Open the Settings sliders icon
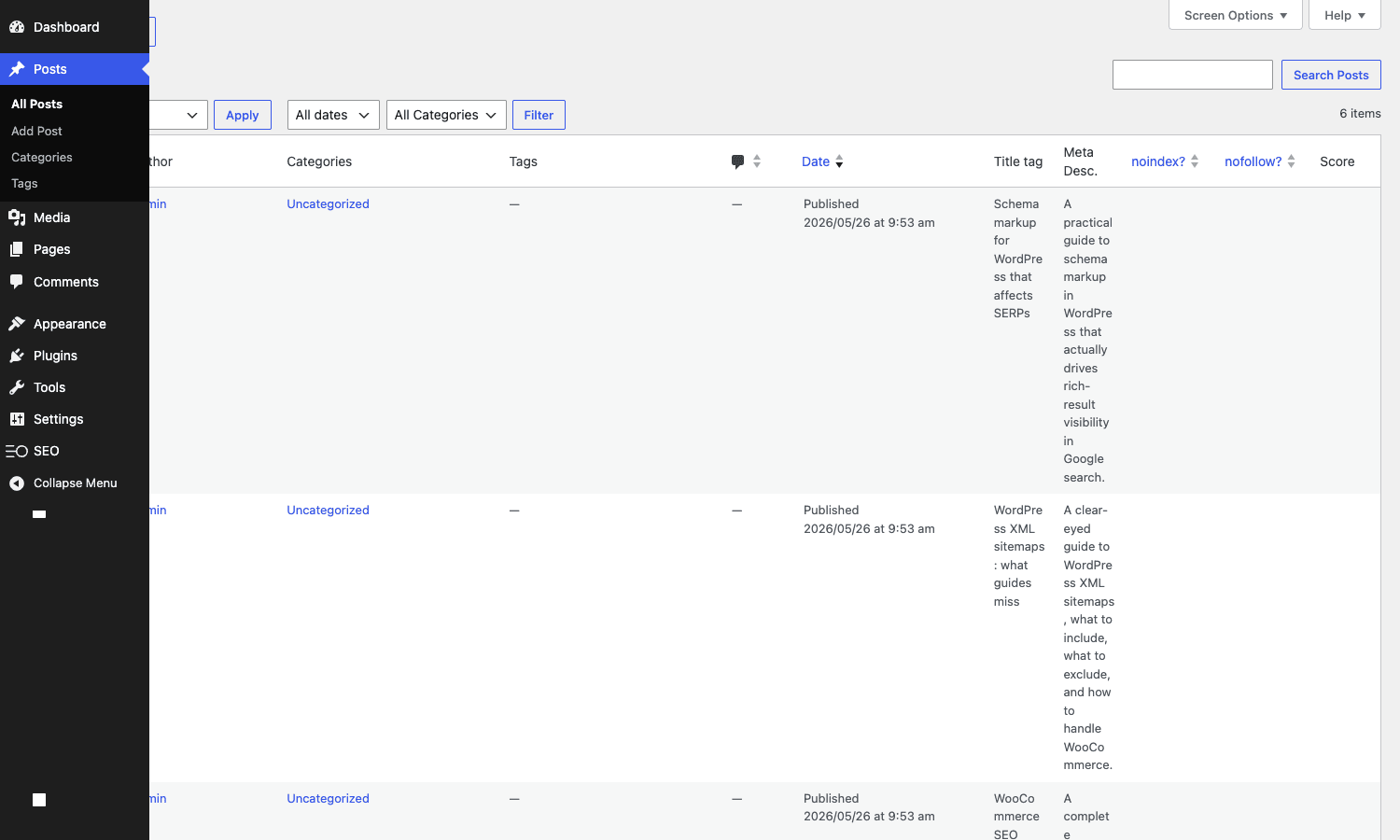The height and width of the screenshot is (840, 1400). tap(17, 419)
